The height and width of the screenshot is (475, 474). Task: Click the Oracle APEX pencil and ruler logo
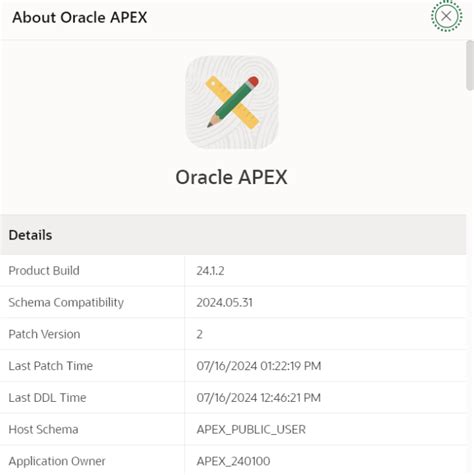232,102
